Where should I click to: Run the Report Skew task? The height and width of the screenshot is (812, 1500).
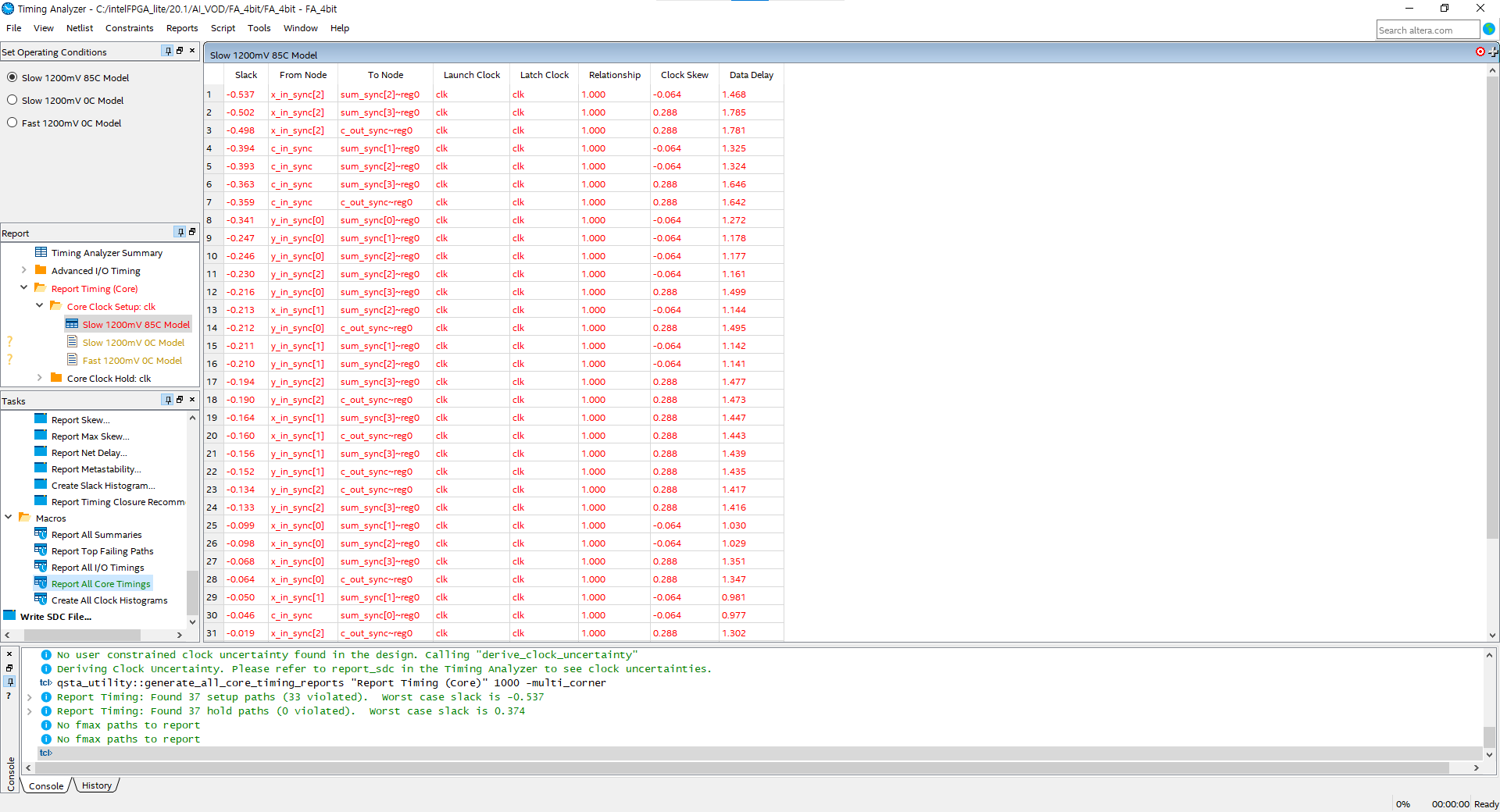(x=80, y=420)
